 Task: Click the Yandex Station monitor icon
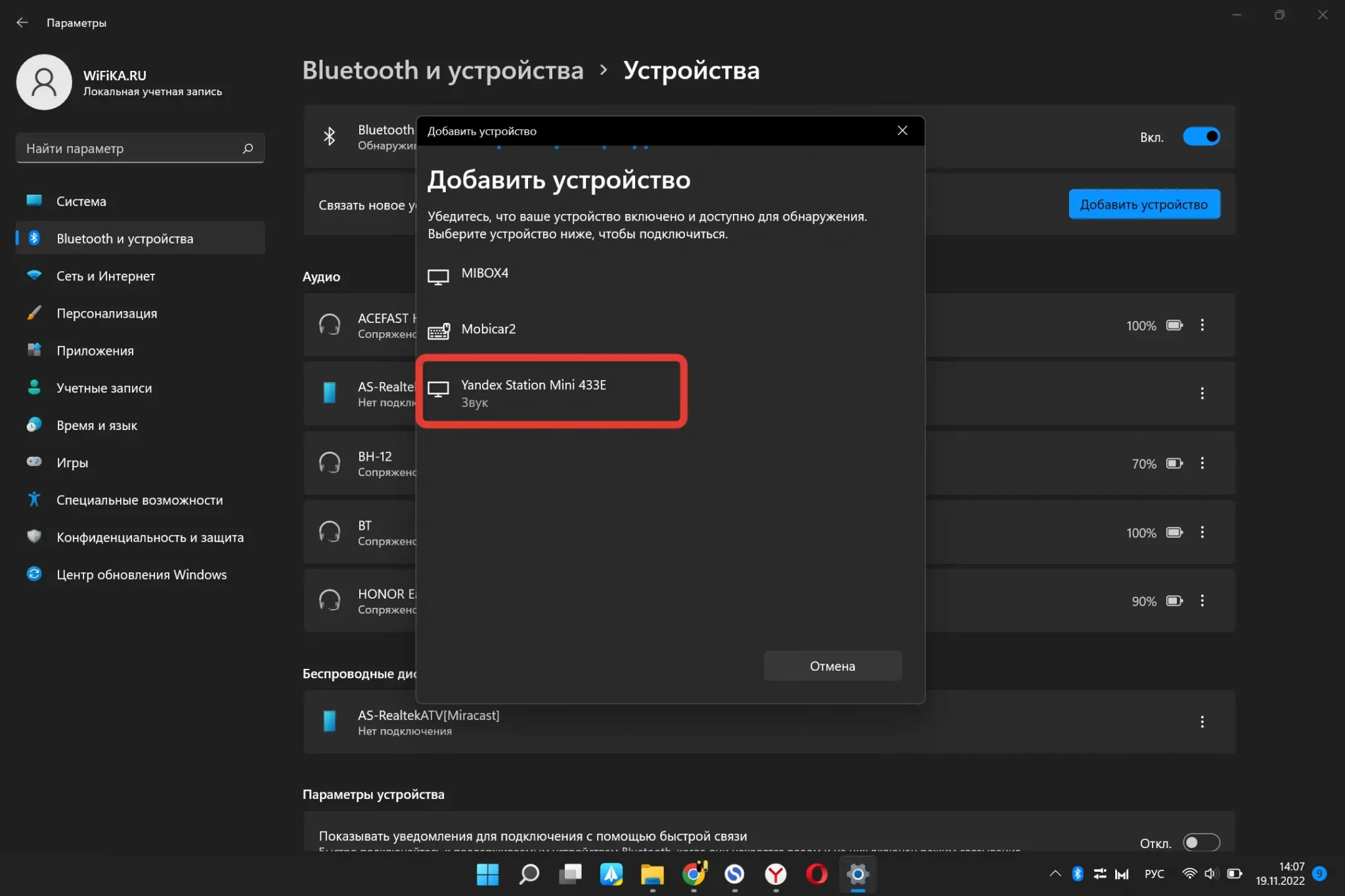tap(438, 389)
